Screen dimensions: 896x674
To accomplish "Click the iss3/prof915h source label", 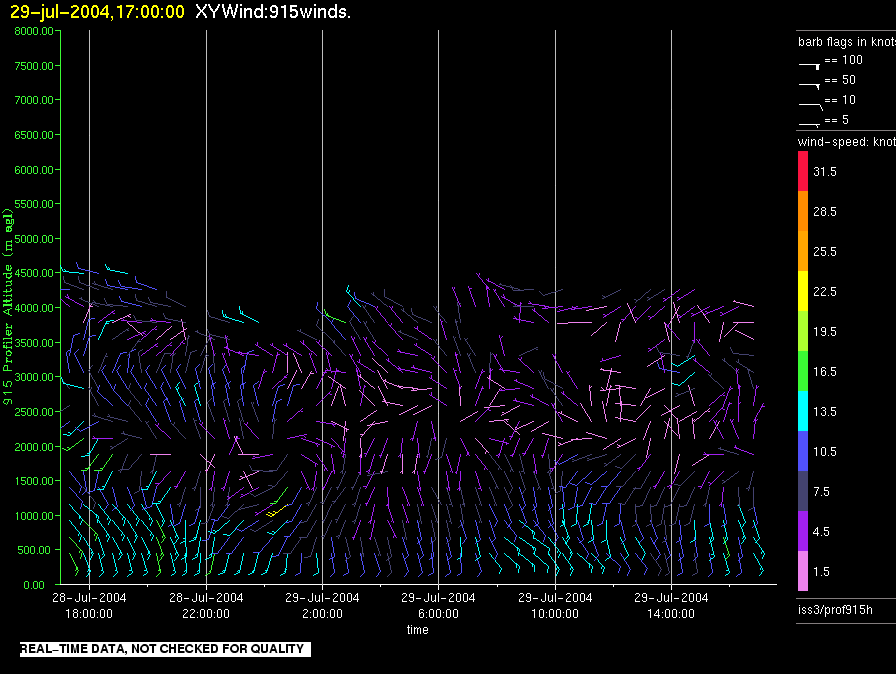I will point(835,610).
